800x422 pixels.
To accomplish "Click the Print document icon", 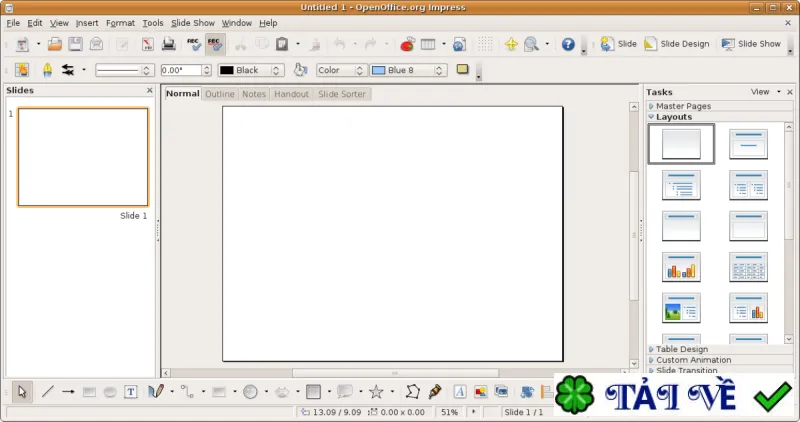I will click(x=168, y=44).
